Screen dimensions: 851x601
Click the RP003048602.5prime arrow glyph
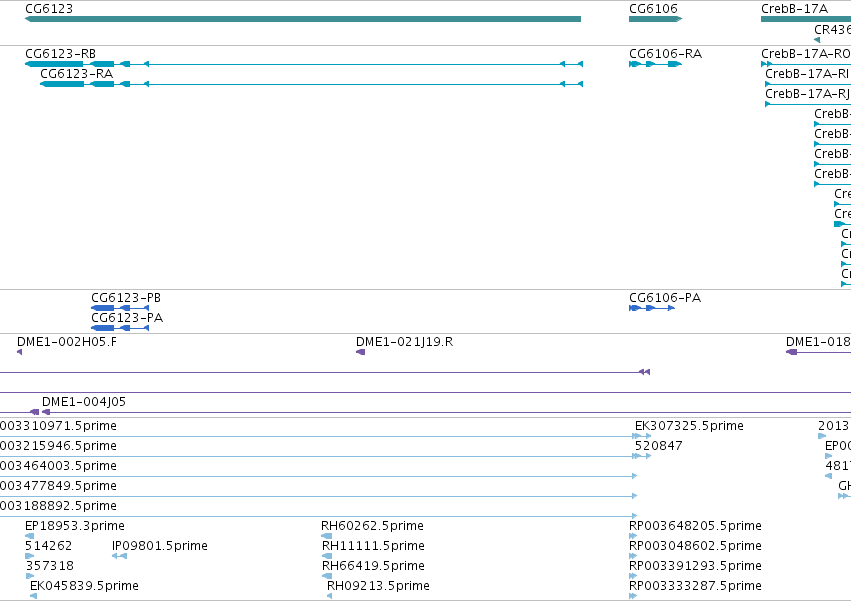click(x=633, y=556)
